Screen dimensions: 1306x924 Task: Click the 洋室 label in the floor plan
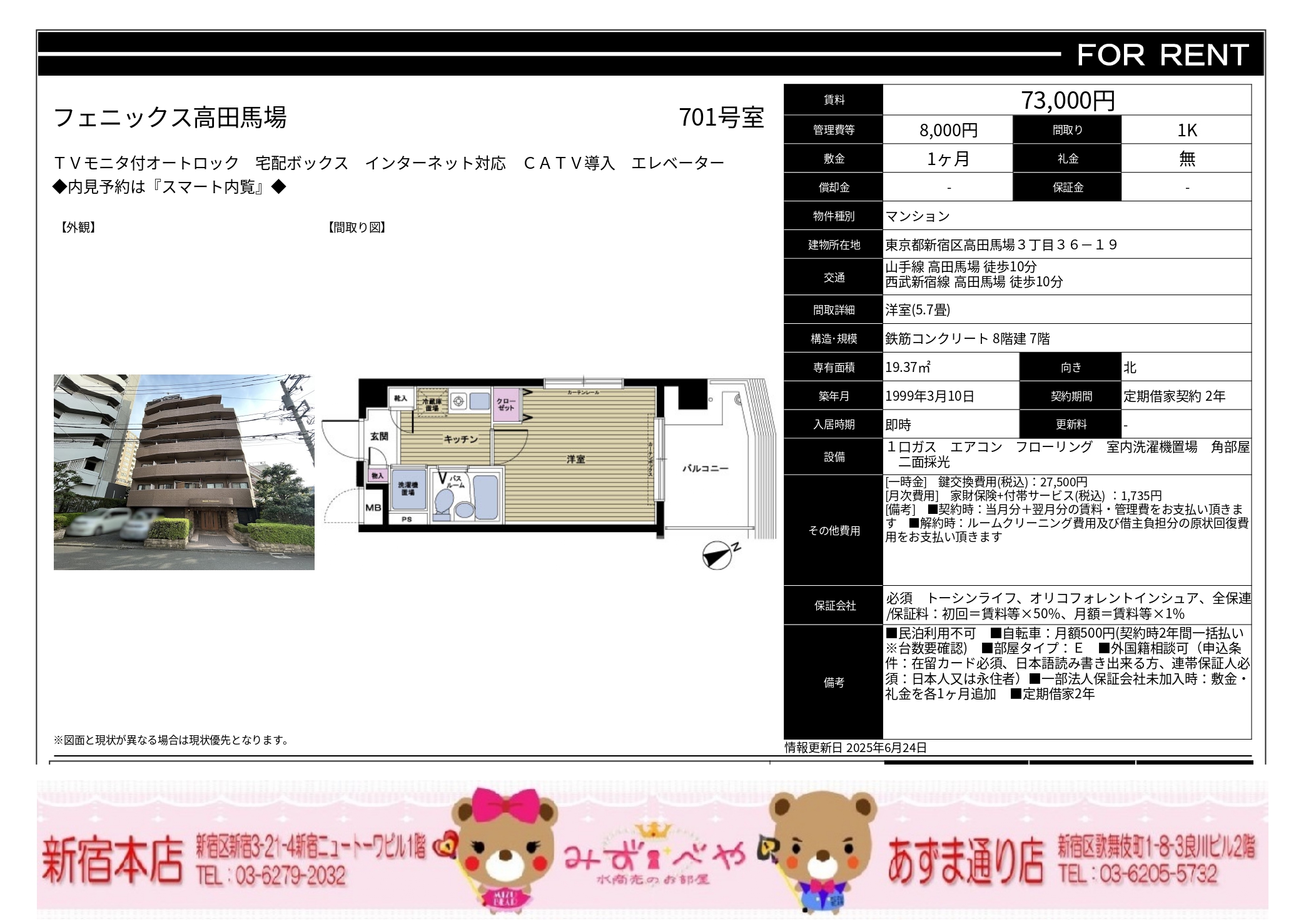[x=576, y=459]
